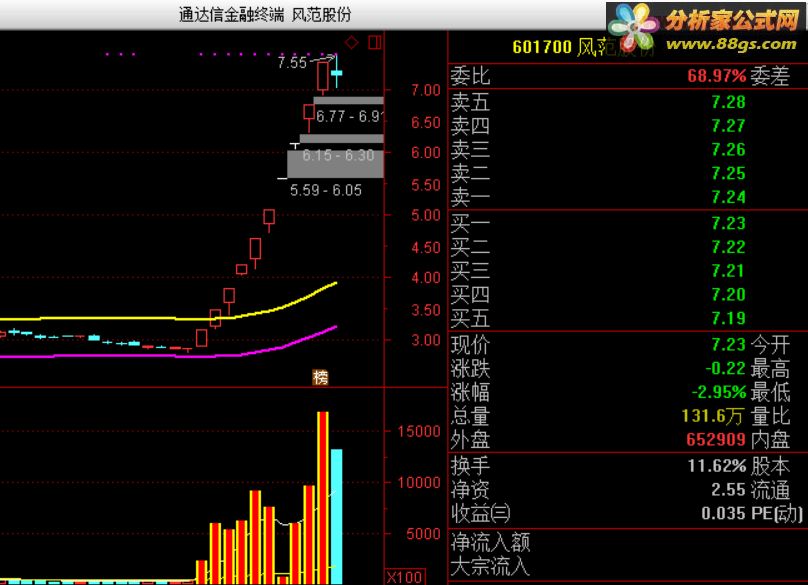
Task: Select the 总量 value 131.6万
Action: pyautogui.click(x=714, y=416)
